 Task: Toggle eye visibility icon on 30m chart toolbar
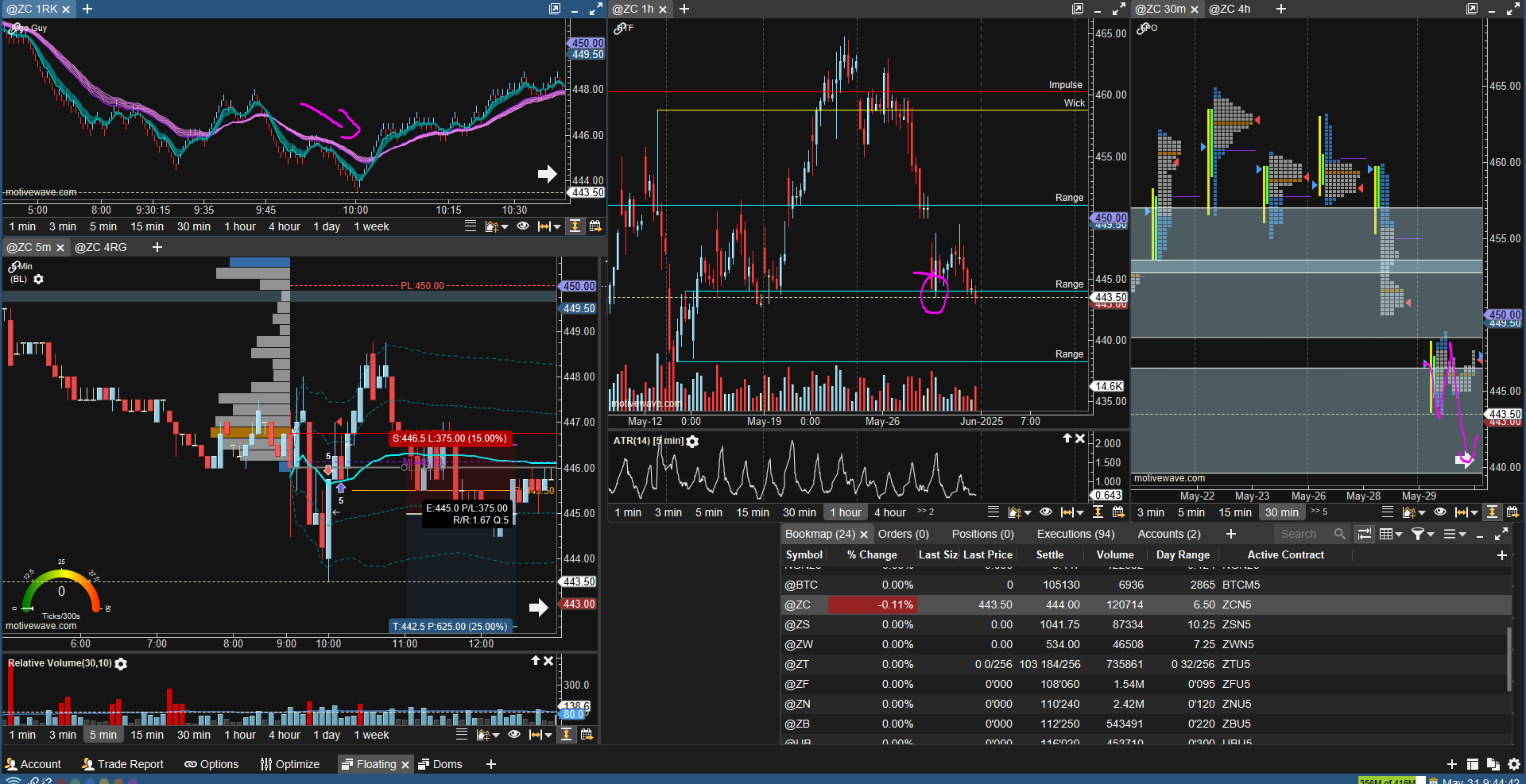point(1440,512)
